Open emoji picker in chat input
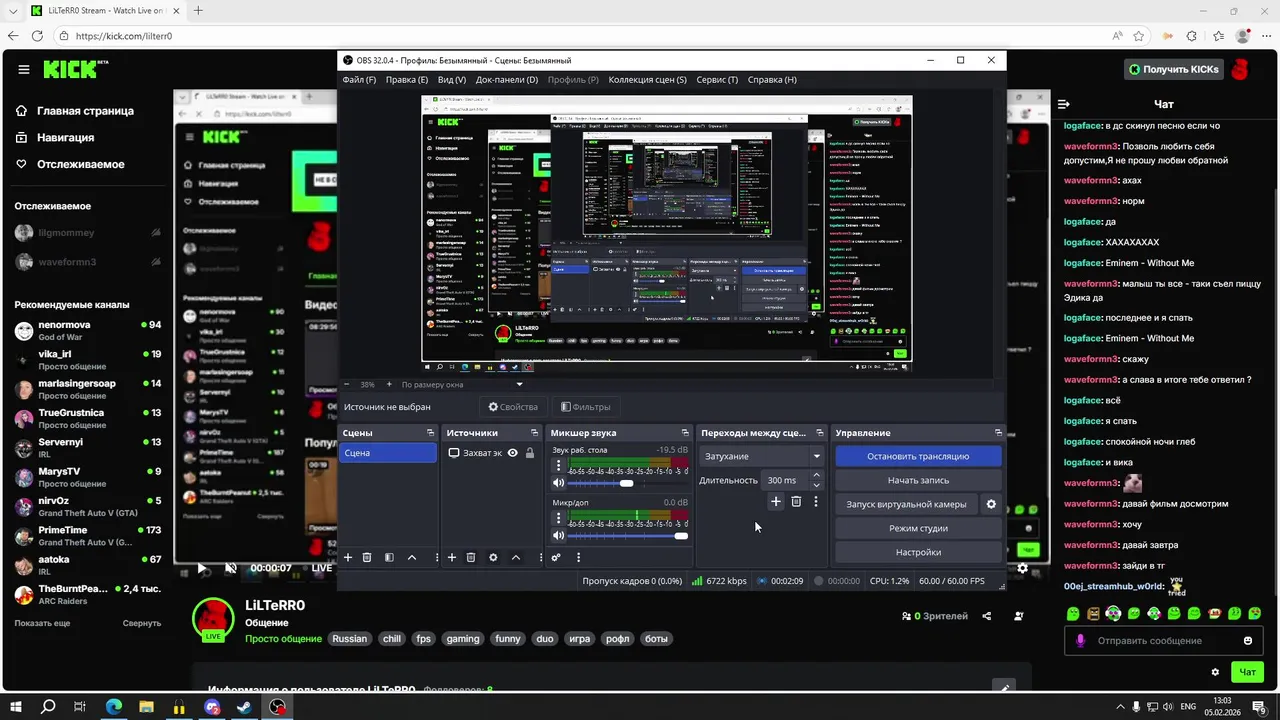This screenshot has height=720, width=1280. tap(1248, 641)
